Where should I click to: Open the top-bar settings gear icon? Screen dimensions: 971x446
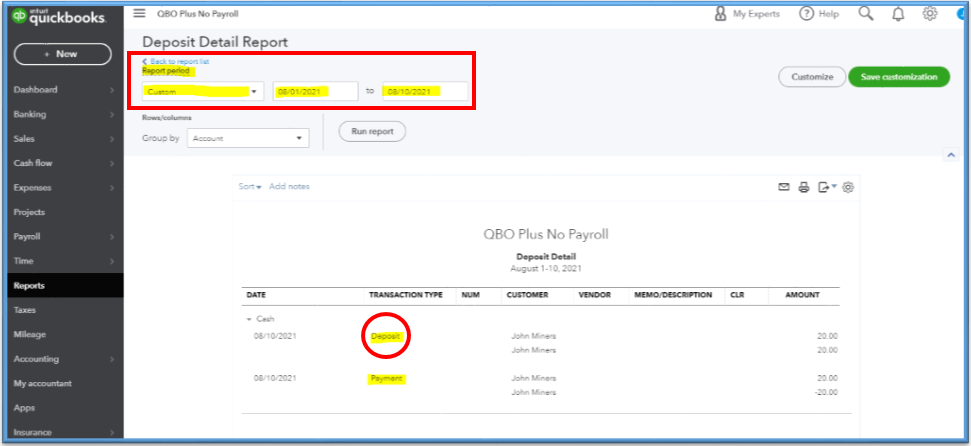[930, 14]
